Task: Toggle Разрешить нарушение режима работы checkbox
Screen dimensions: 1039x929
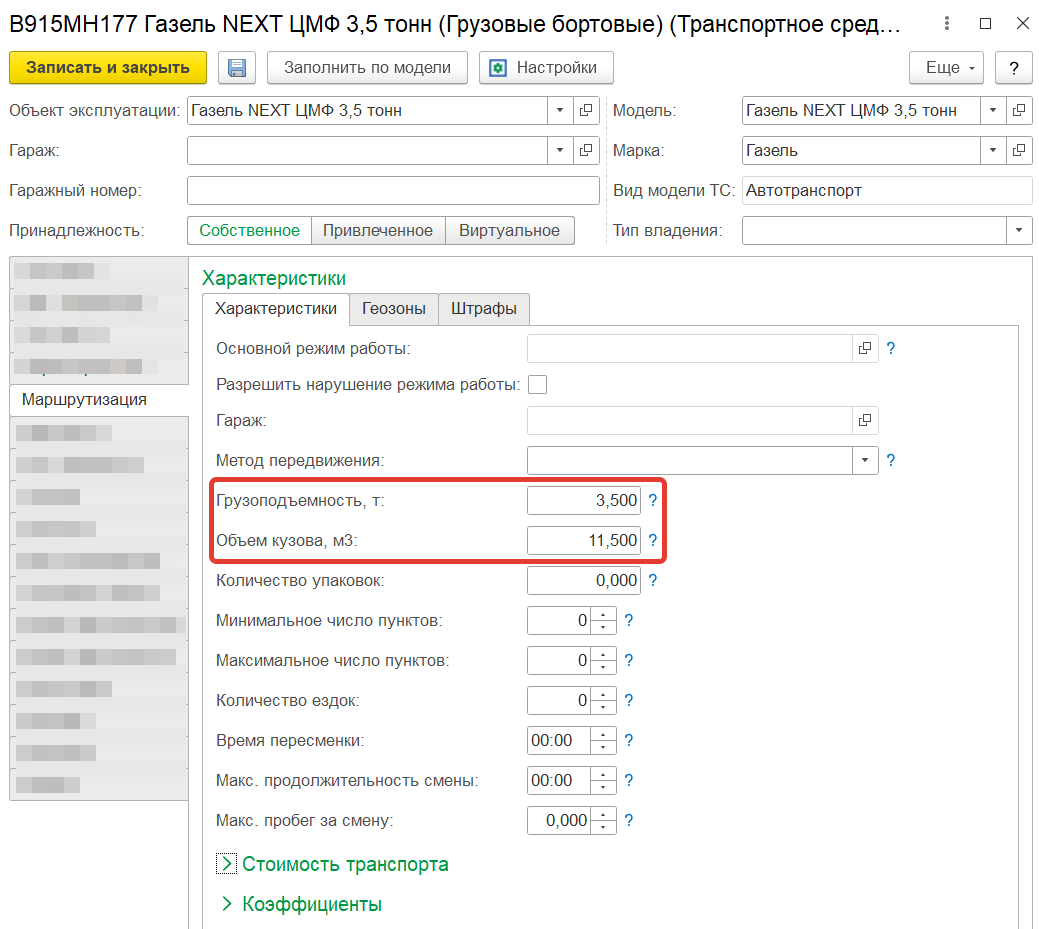Action: coord(537,384)
